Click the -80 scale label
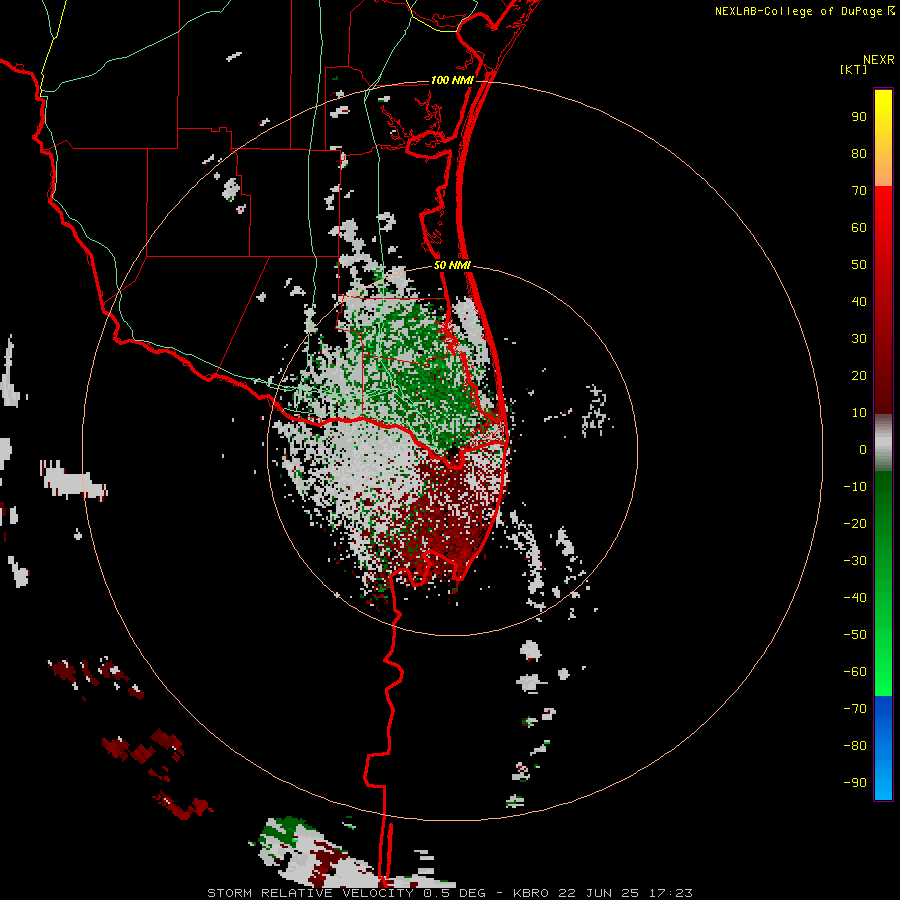Image resolution: width=900 pixels, height=900 pixels. point(855,746)
